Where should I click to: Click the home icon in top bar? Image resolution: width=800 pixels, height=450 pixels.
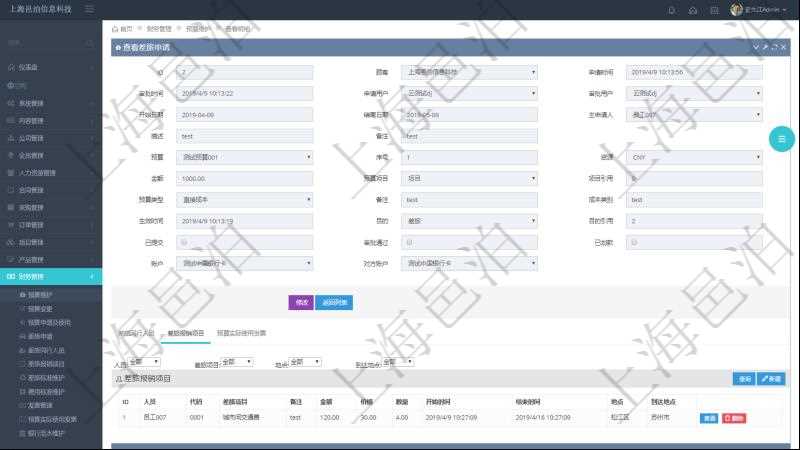(x=692, y=10)
